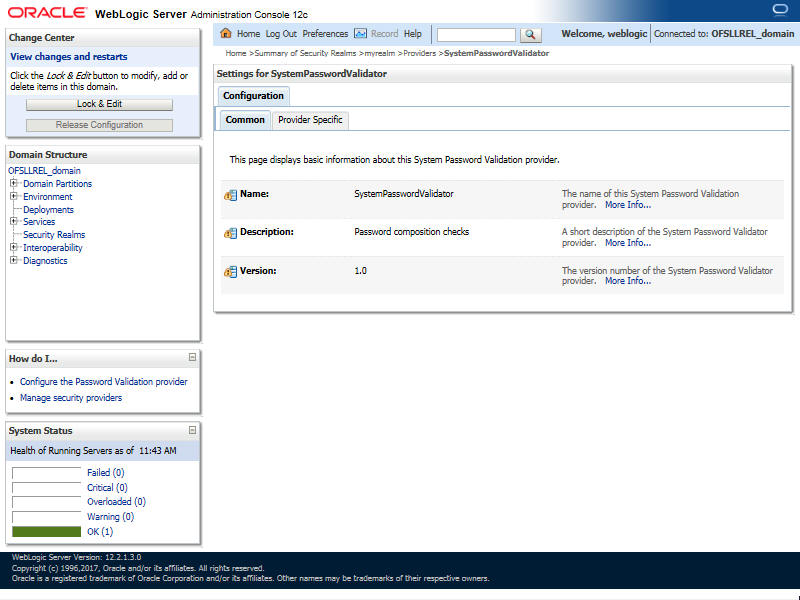800x600 pixels.
Task: Click myrealm in the breadcrumb
Action: pos(380,53)
